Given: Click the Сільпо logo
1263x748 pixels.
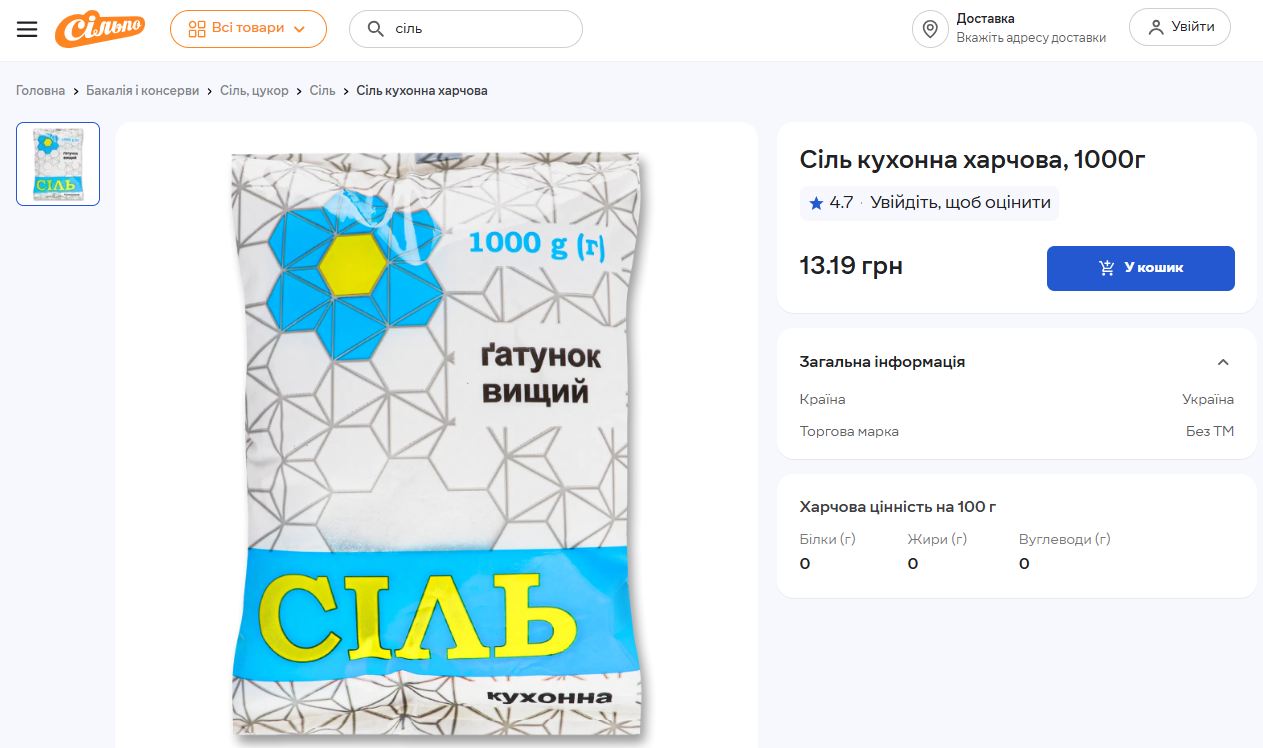Looking at the screenshot, I should (x=100, y=29).
